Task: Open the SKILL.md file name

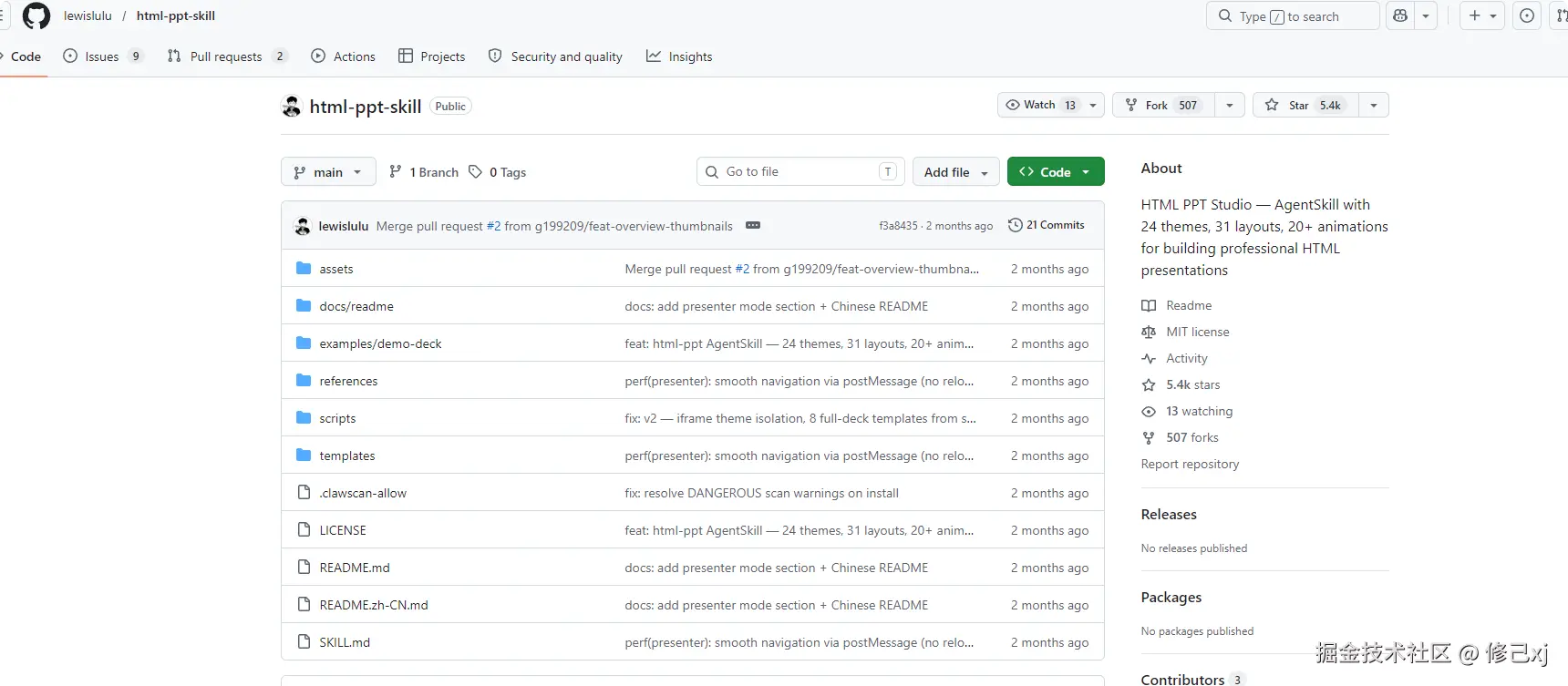Action: (345, 642)
